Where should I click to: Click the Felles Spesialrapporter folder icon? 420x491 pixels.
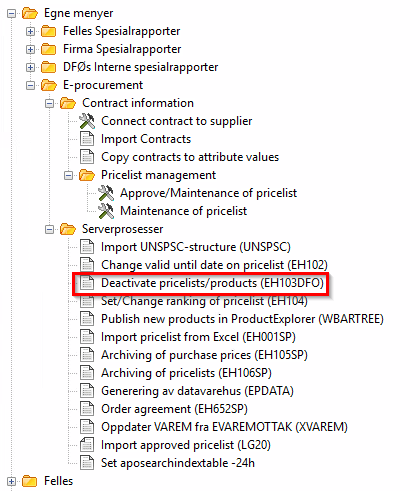[49, 32]
